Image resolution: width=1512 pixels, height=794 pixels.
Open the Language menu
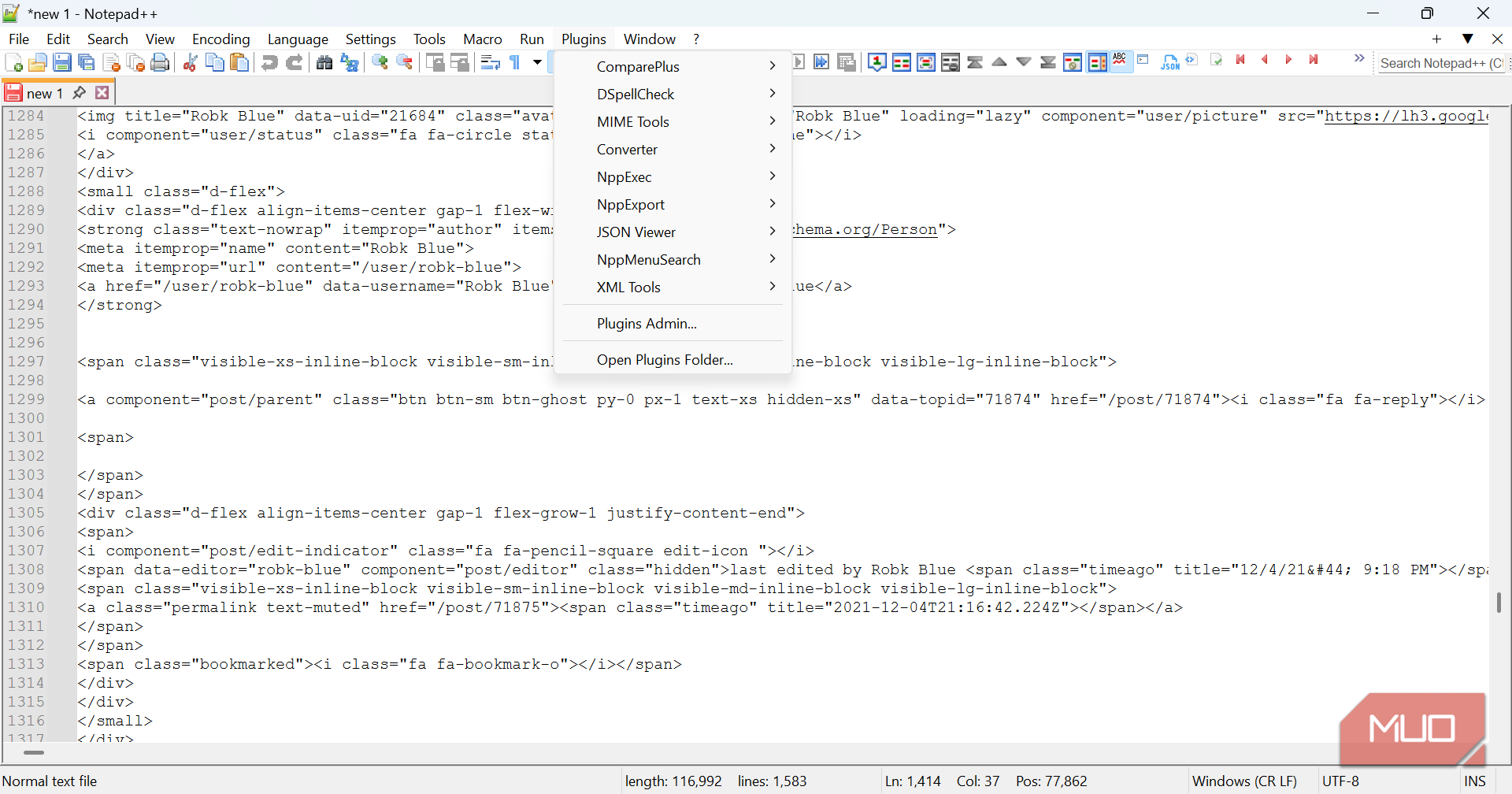[298, 39]
